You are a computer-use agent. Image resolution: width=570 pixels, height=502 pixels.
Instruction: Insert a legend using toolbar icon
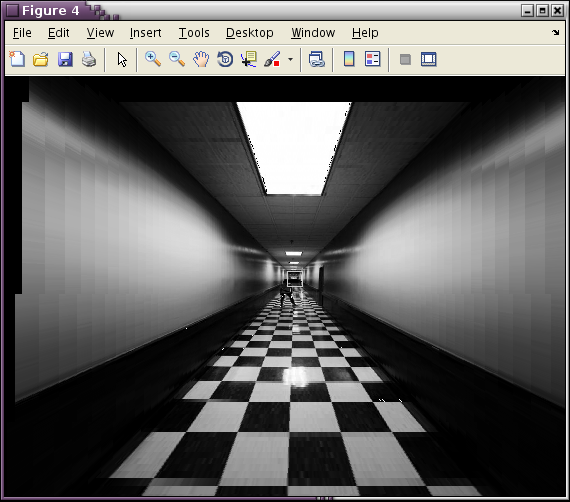(373, 59)
